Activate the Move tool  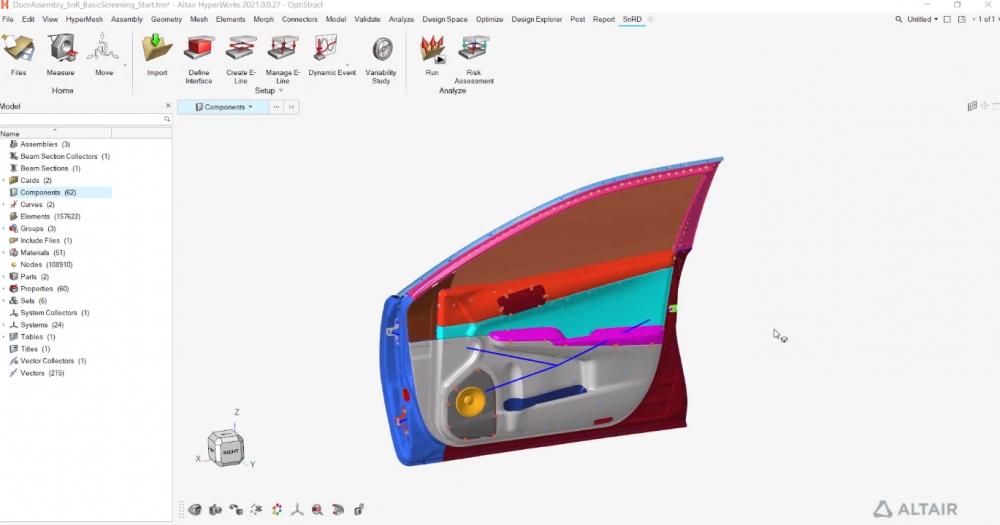coord(104,55)
